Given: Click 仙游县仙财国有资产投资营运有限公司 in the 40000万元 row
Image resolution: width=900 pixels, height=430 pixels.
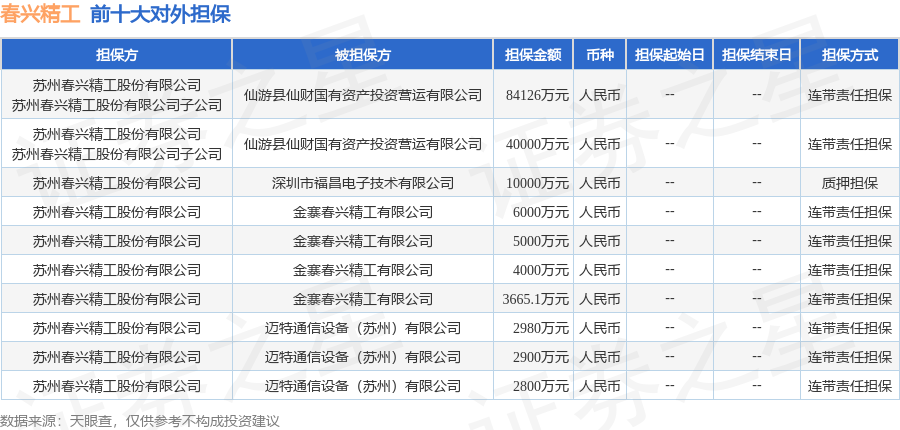Looking at the screenshot, I should [x=363, y=144].
